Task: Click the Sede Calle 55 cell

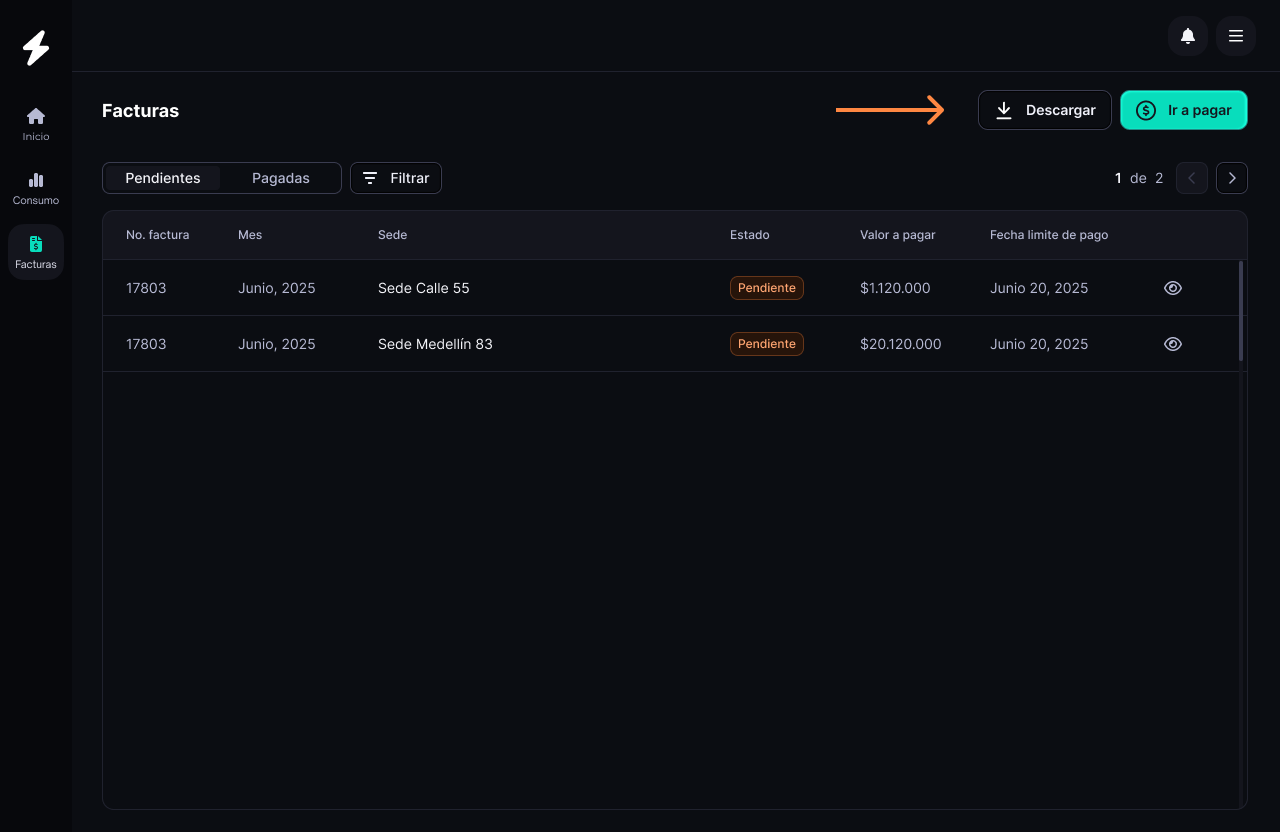Action: click(424, 288)
